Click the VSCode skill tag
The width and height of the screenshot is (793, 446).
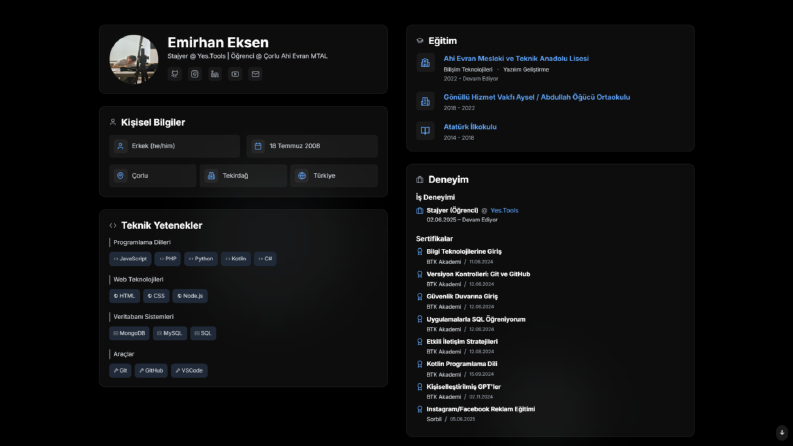click(x=189, y=371)
